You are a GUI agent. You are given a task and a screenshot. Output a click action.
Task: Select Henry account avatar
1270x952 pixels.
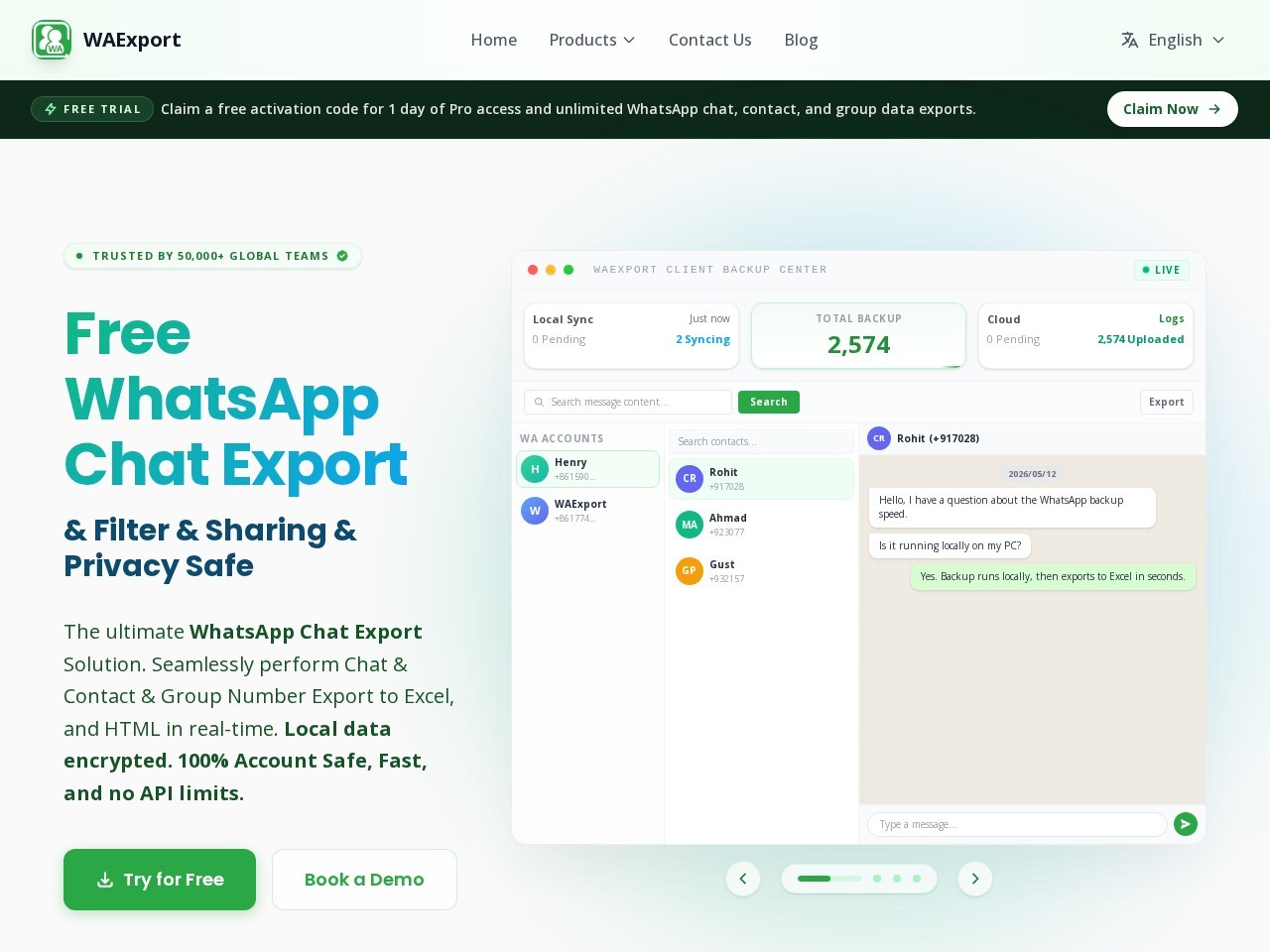point(535,469)
